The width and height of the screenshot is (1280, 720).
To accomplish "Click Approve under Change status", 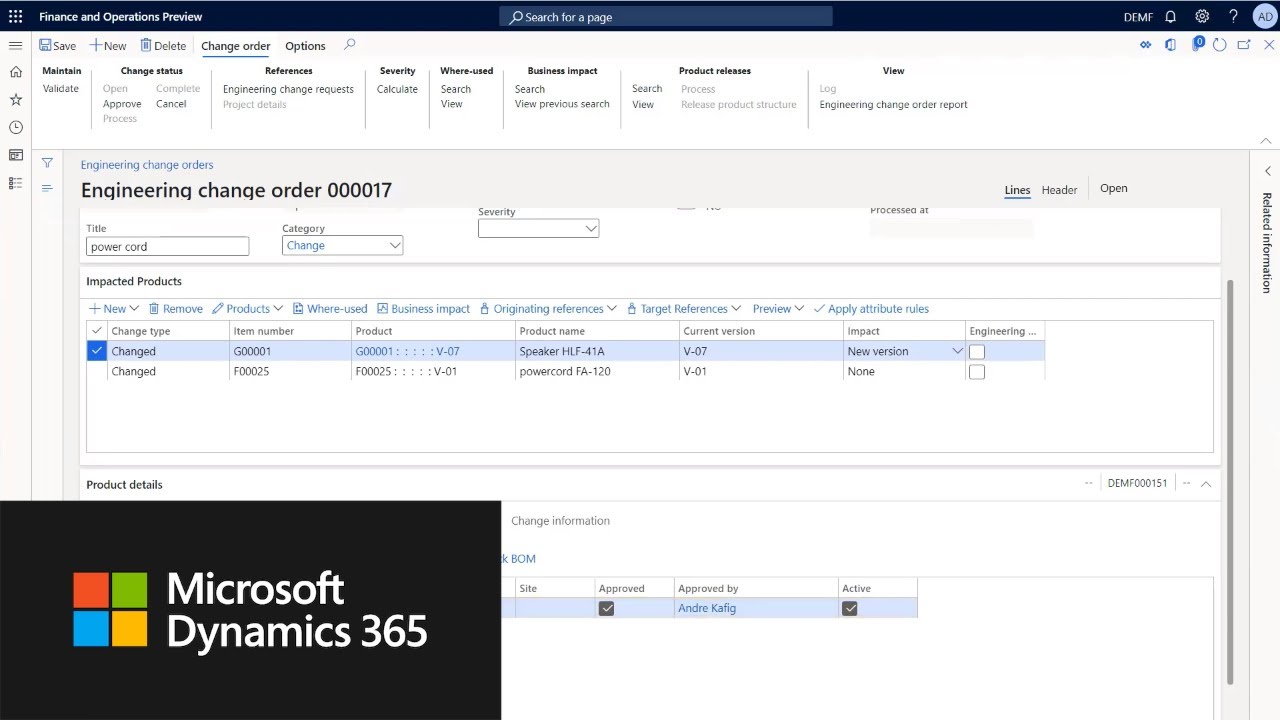I will coord(122,104).
